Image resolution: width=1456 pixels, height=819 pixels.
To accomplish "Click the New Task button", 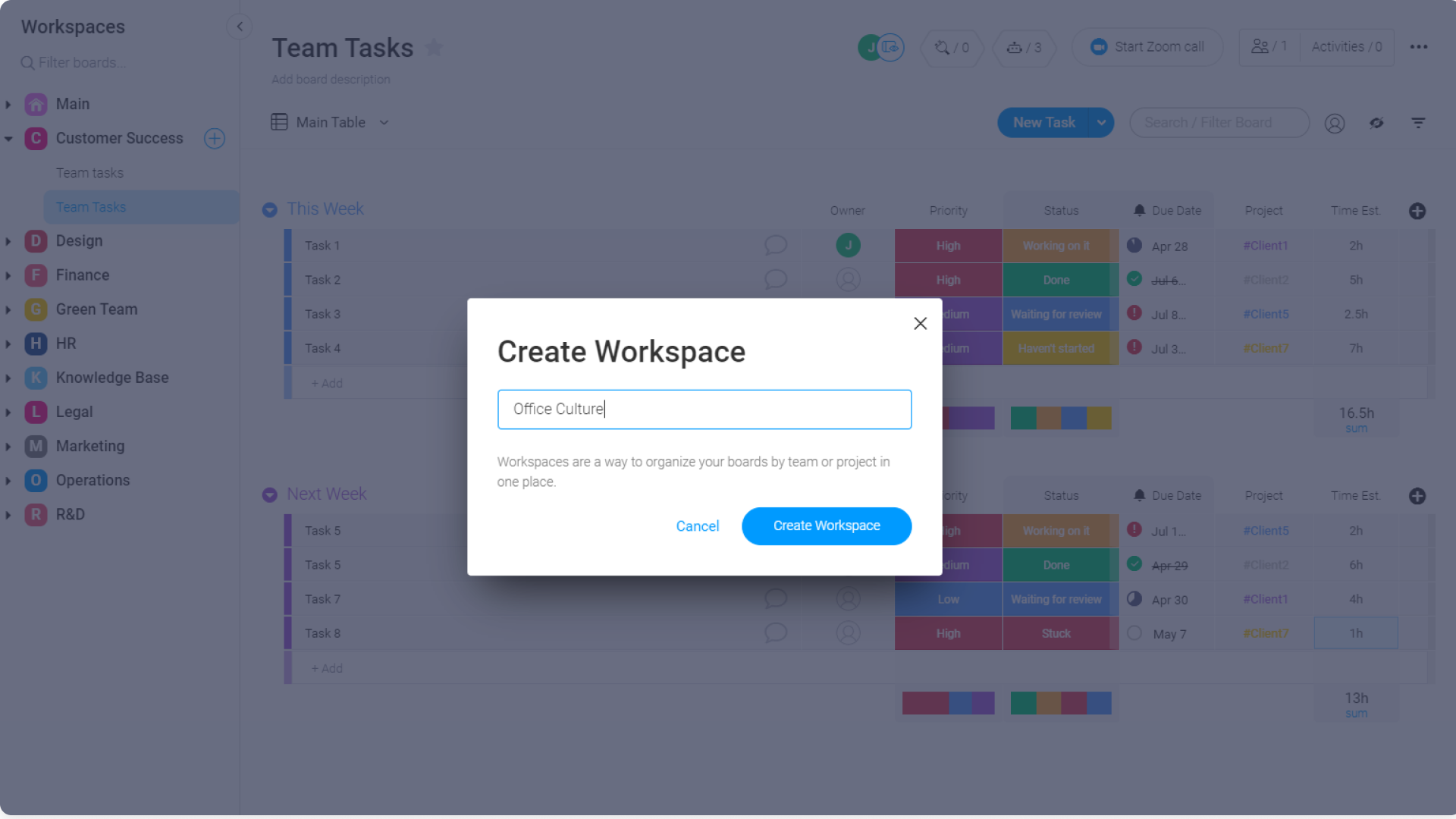I will [1043, 123].
